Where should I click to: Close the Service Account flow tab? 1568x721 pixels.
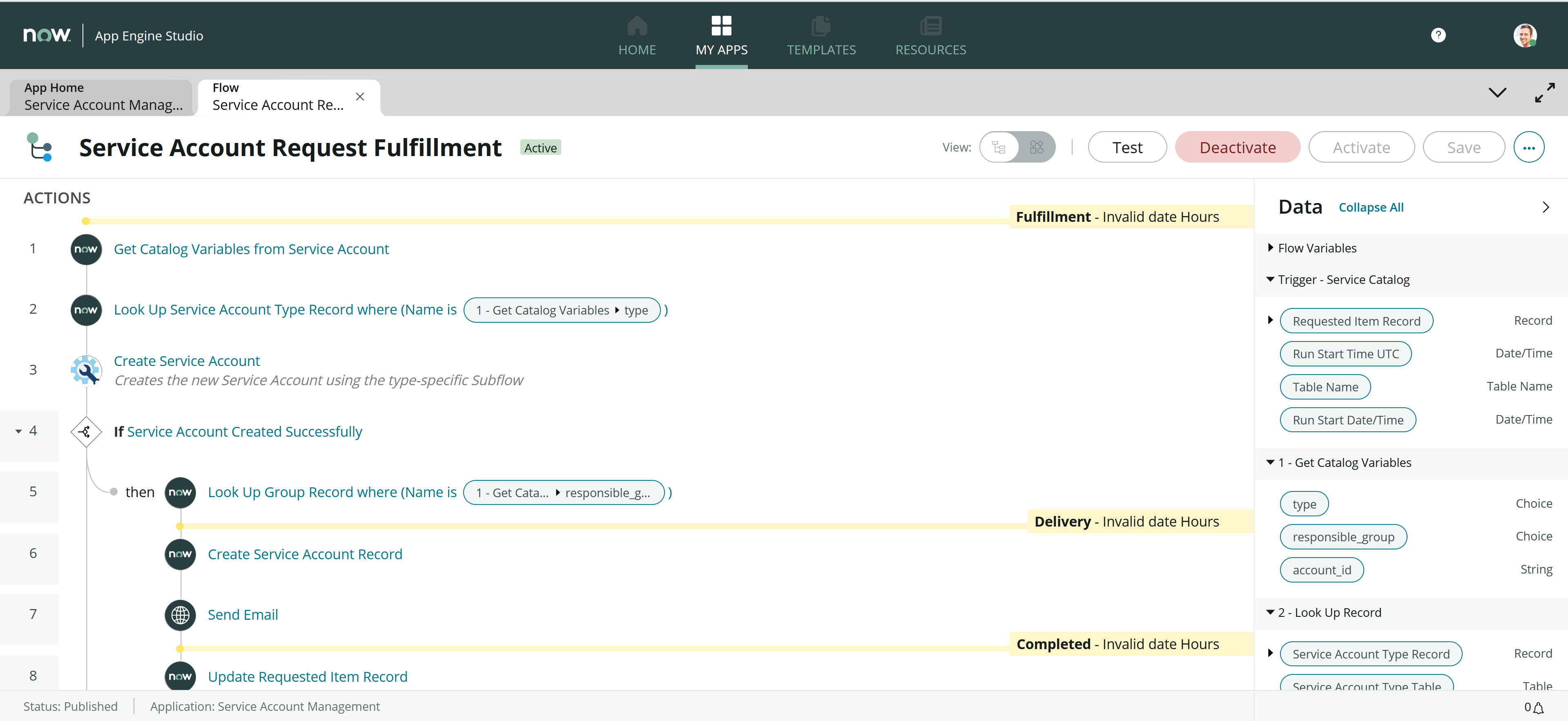pyautogui.click(x=360, y=96)
